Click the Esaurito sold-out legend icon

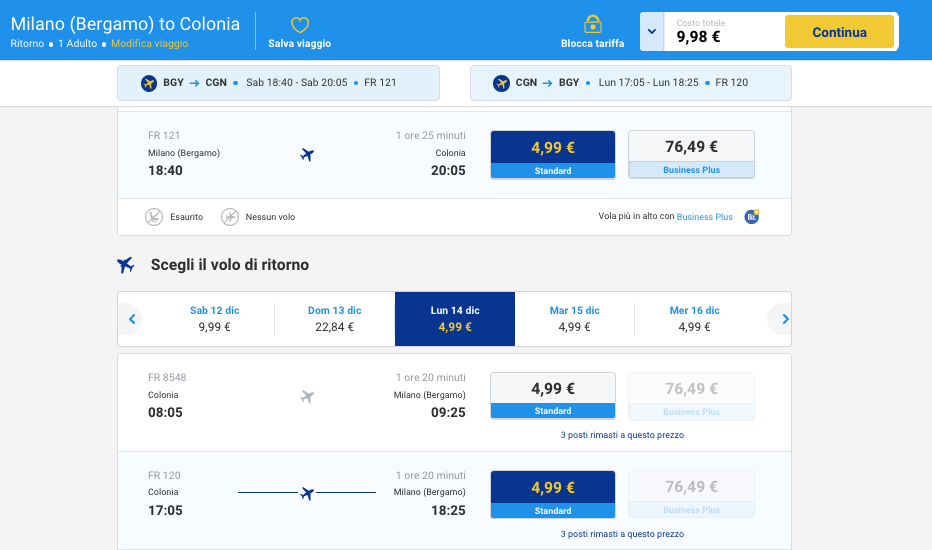click(154, 217)
